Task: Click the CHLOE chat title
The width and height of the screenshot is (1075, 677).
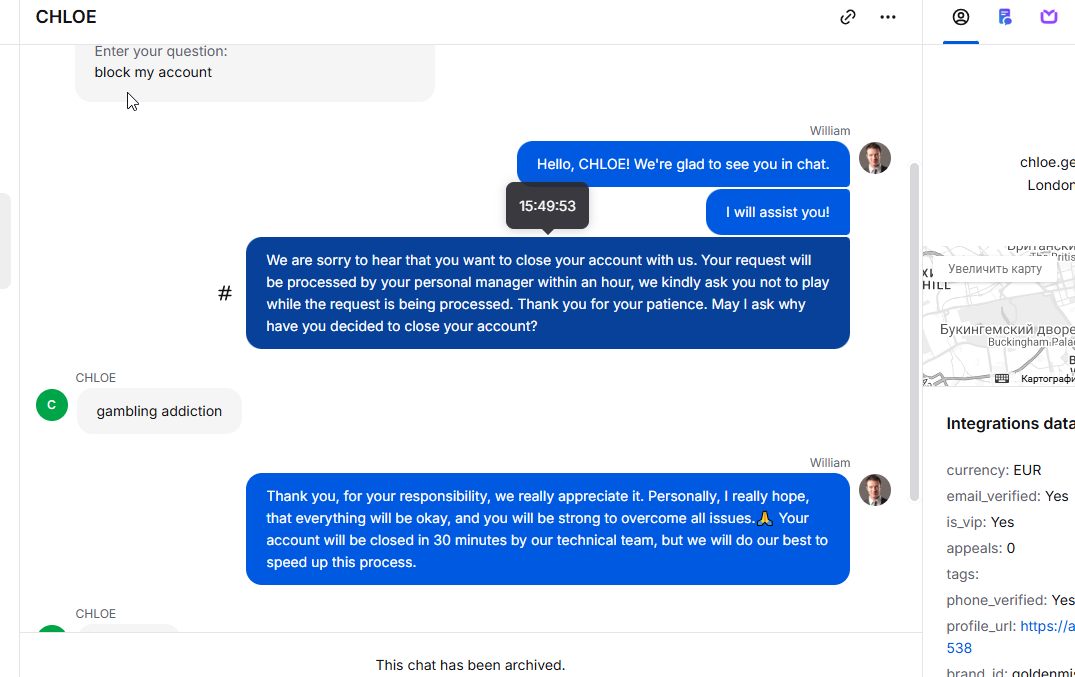Action: tap(66, 17)
